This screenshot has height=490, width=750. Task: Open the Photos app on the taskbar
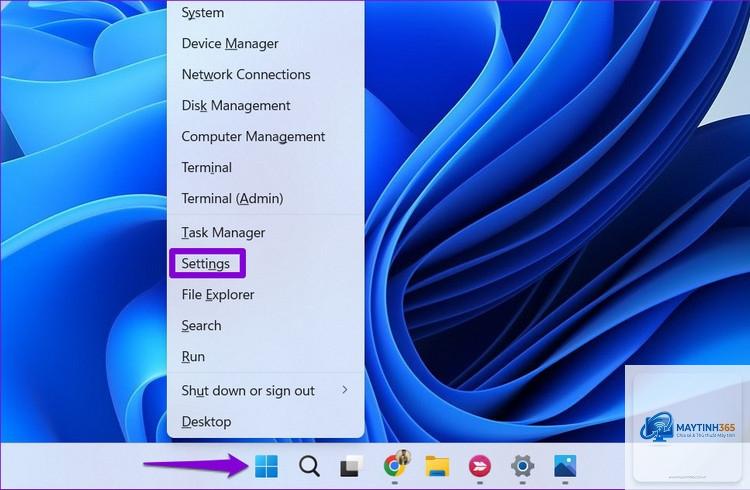coord(565,466)
